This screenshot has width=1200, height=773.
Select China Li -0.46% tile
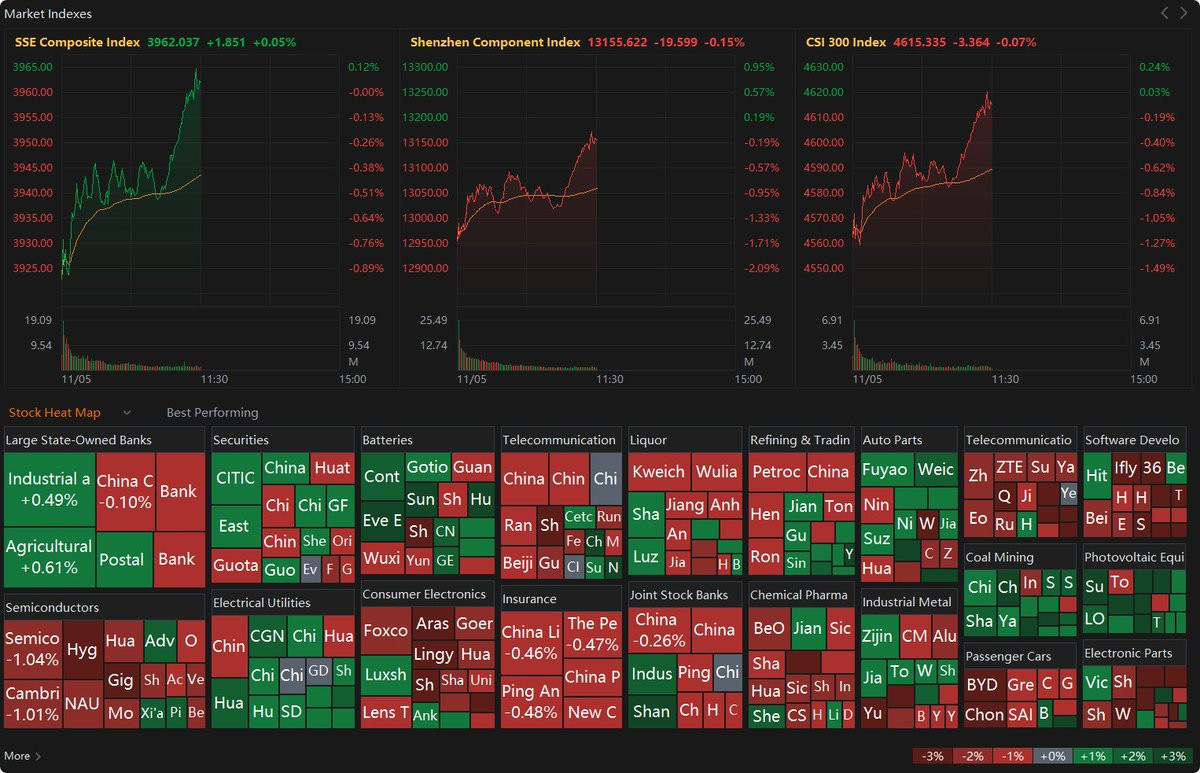[530, 641]
